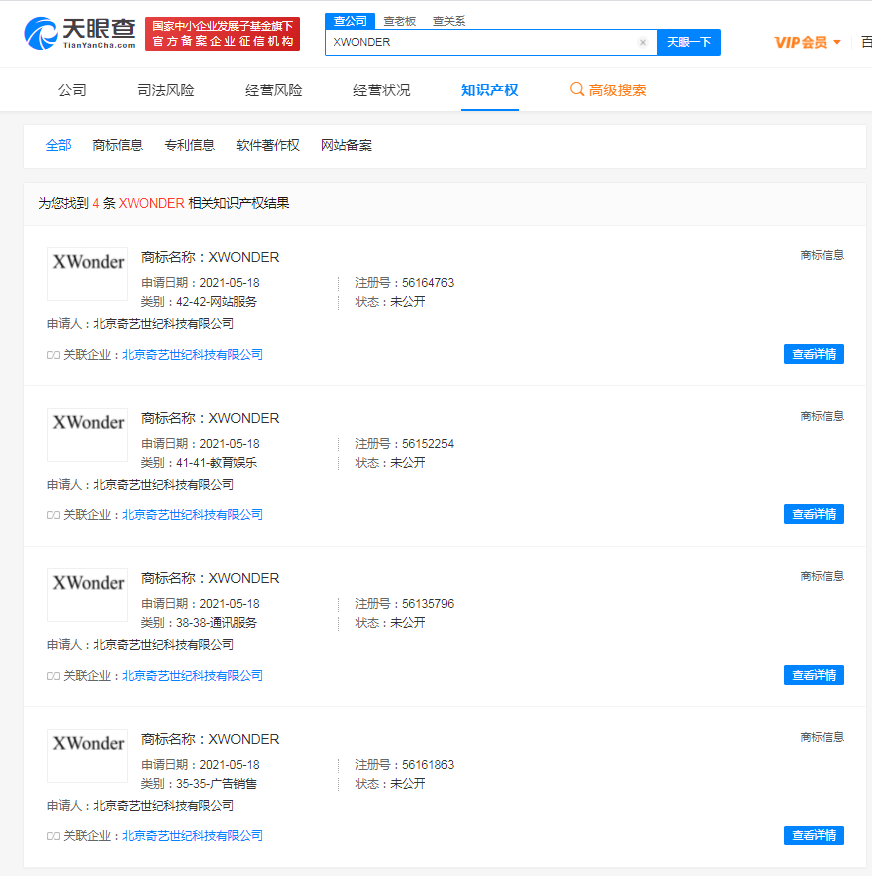
Task: Select the 查老板 search tab
Action: (x=399, y=21)
